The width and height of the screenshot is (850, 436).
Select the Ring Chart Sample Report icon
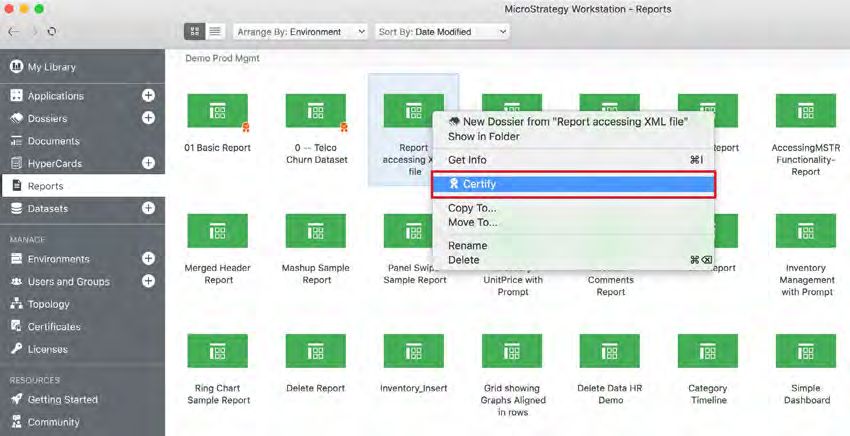(217, 351)
